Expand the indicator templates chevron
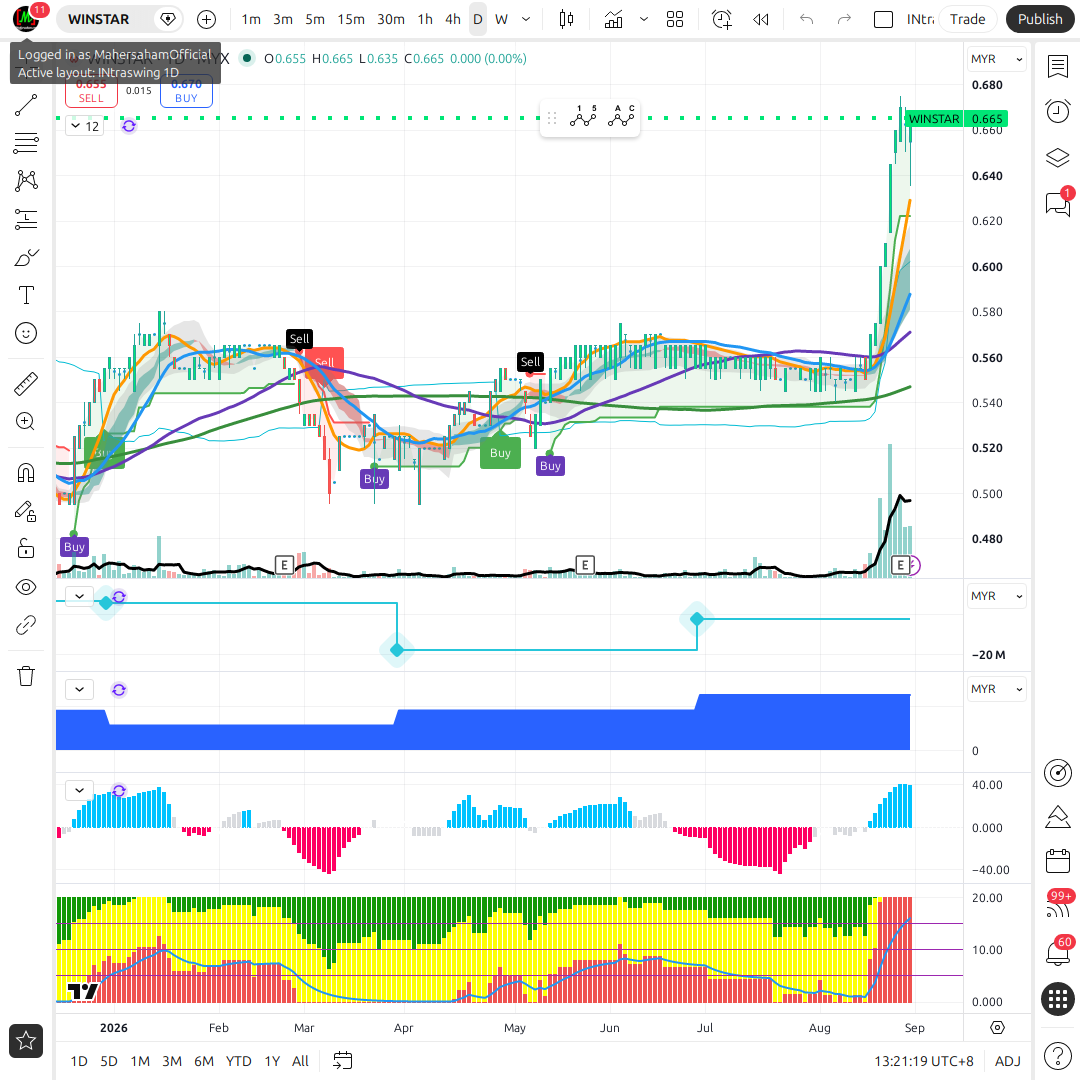 pos(644,19)
